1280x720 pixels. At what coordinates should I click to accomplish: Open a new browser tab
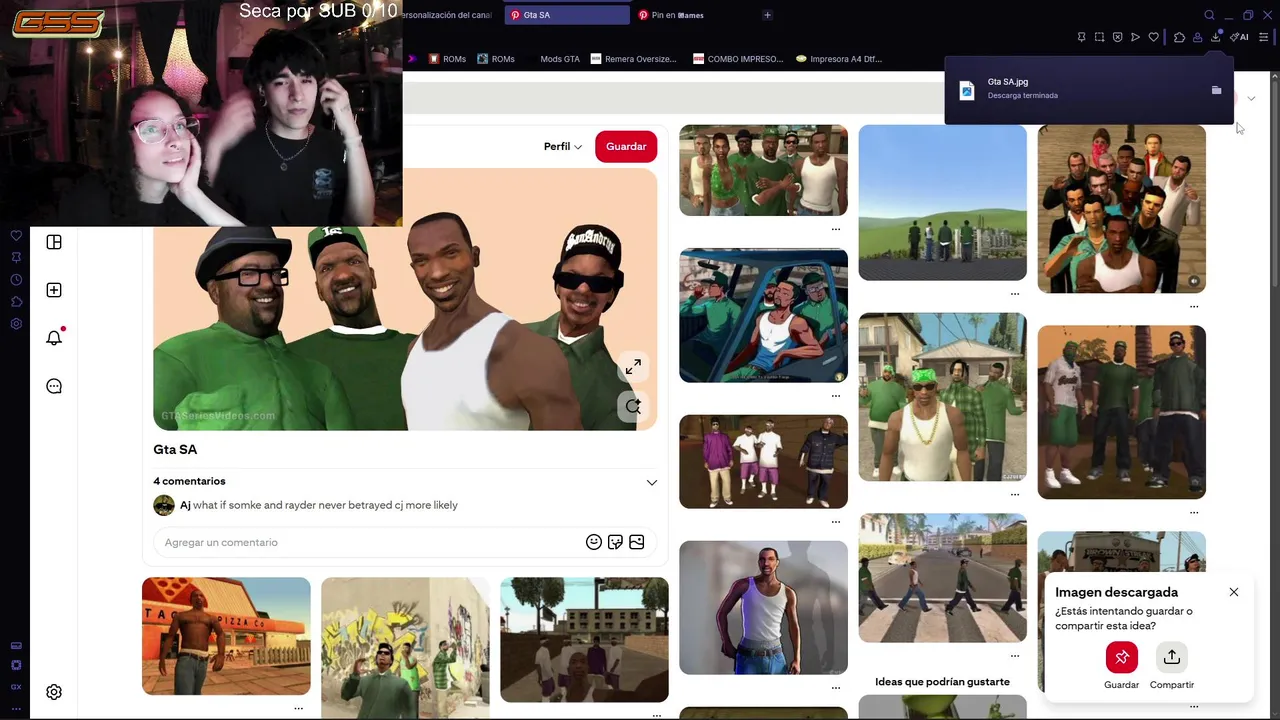[767, 15]
